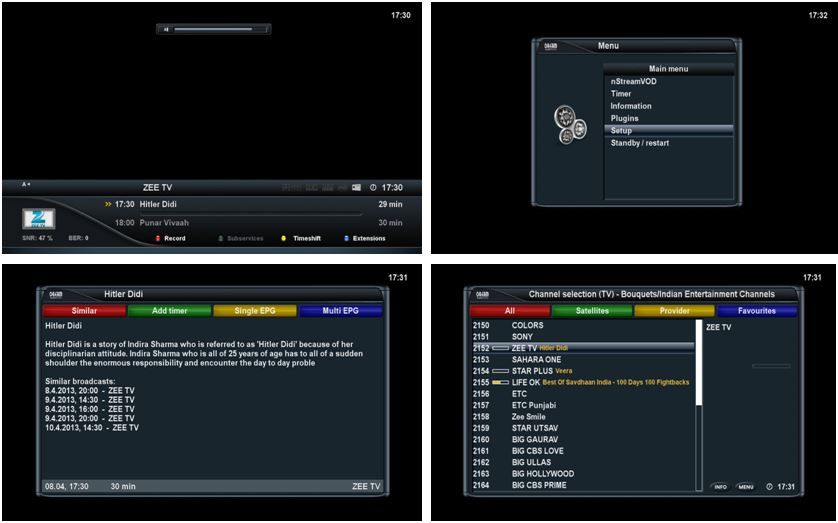Screen dimensions: 838x523
Task: Click the 29 min remaining time
Action: pos(391,205)
